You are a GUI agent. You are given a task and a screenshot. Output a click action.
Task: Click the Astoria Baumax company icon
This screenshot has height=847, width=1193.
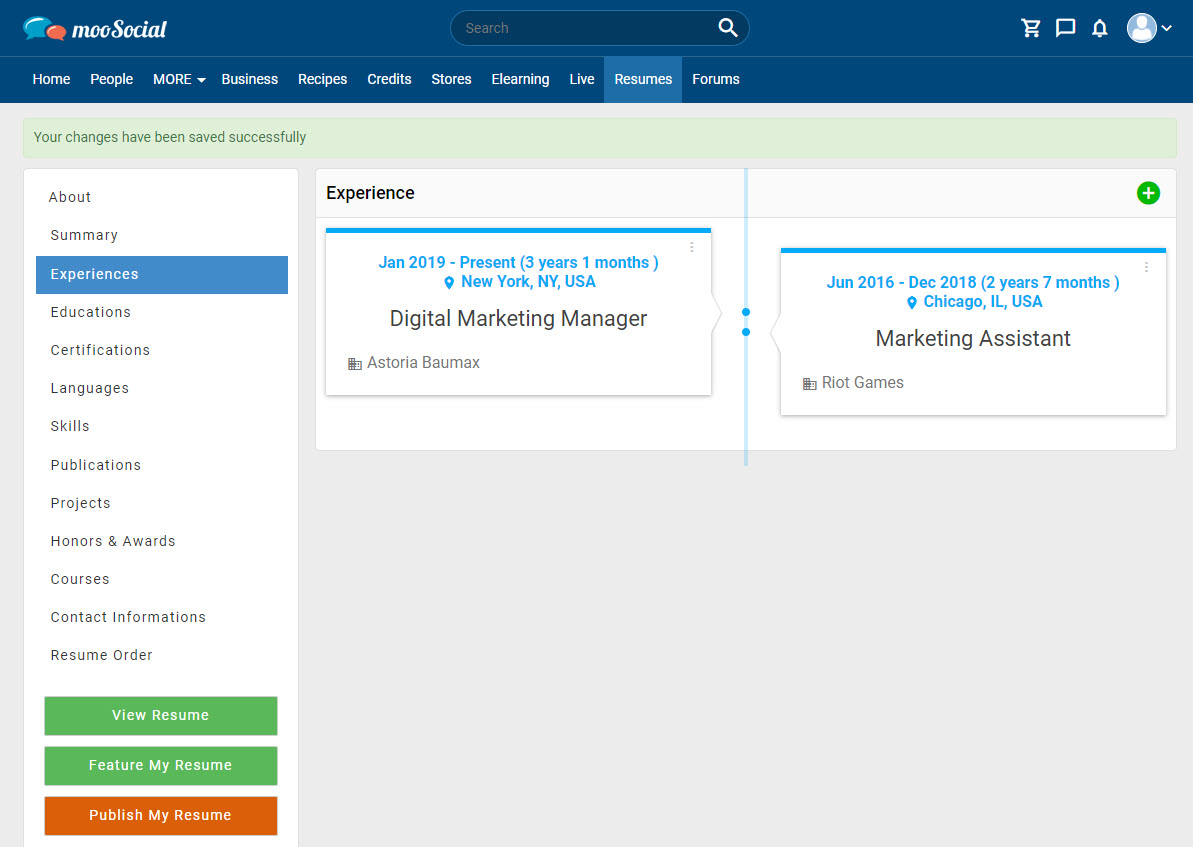355,364
